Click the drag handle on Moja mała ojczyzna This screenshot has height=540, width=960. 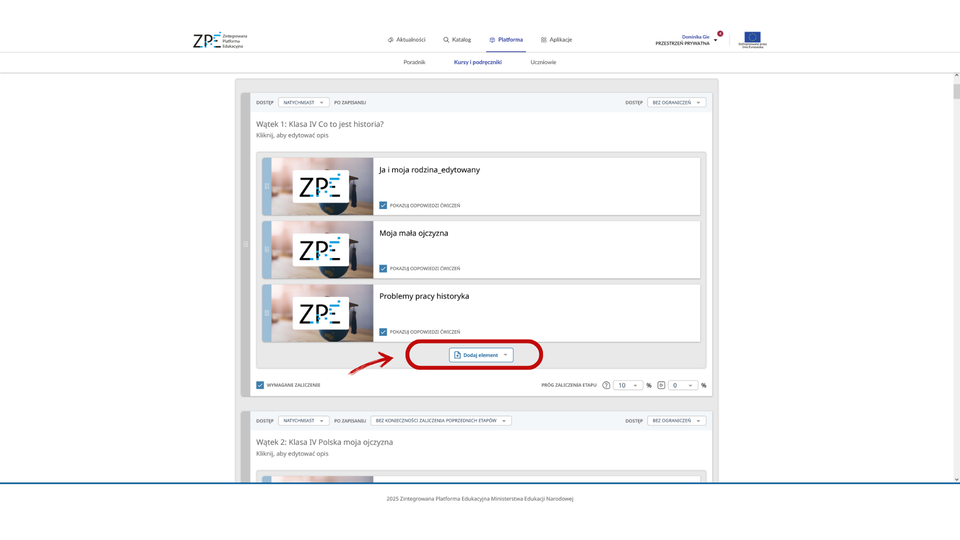266,249
